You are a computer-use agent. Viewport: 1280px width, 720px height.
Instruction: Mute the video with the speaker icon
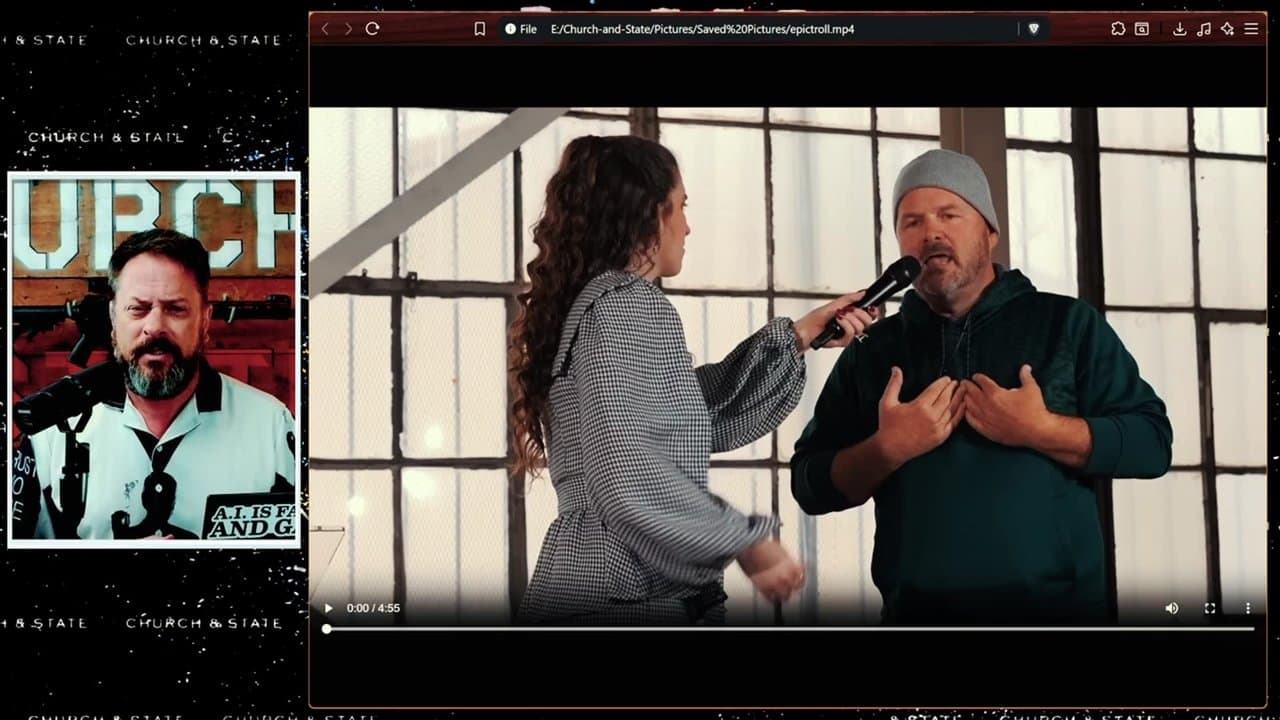pos(1172,608)
